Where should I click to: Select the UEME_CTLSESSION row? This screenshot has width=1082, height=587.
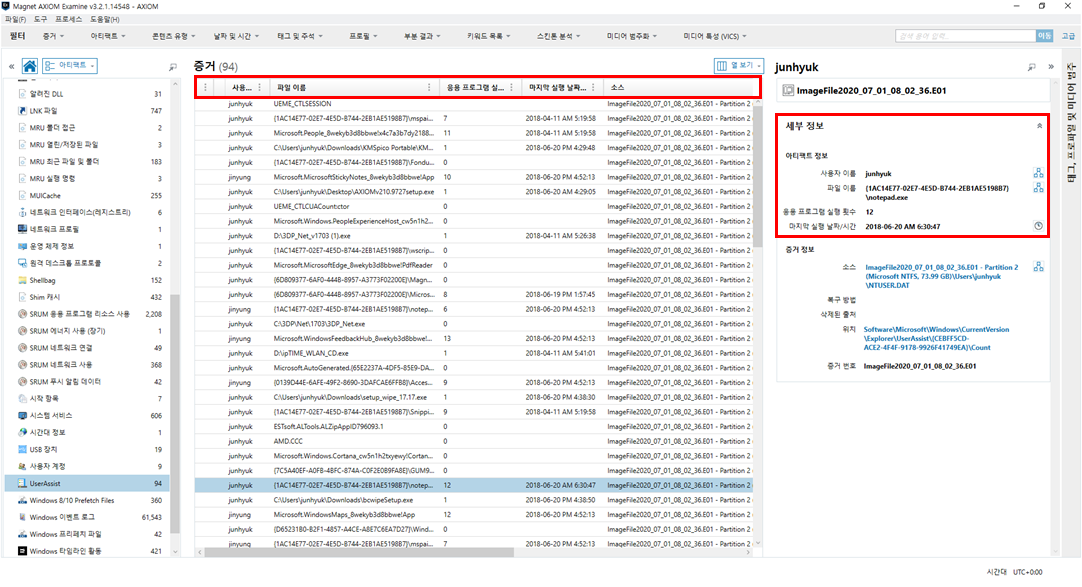tap(473, 103)
